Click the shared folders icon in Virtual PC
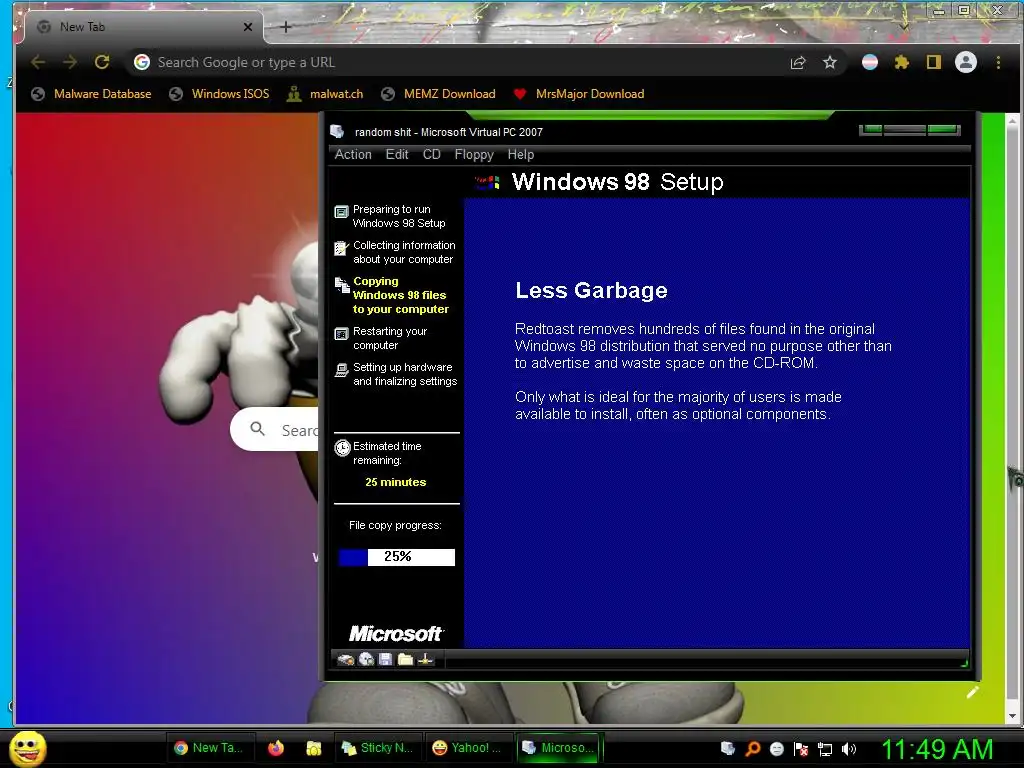 click(x=406, y=660)
